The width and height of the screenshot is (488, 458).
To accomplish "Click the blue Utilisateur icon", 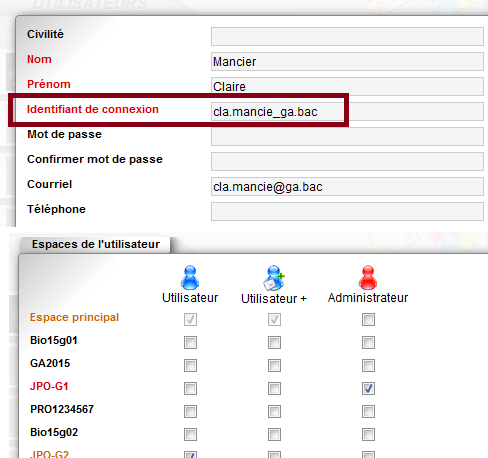I will pyautogui.click(x=190, y=277).
